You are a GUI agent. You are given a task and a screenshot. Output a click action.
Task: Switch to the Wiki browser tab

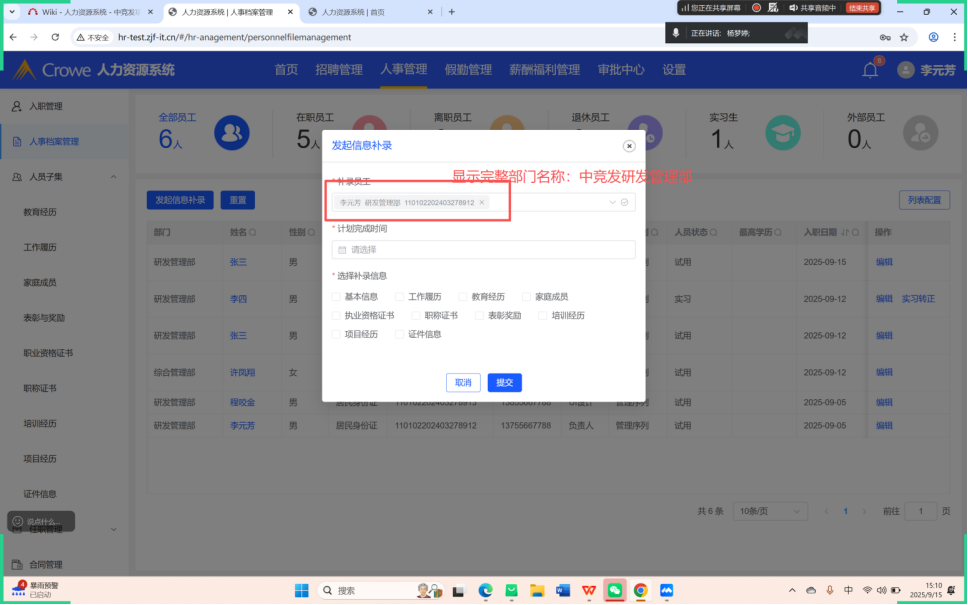click(91, 12)
